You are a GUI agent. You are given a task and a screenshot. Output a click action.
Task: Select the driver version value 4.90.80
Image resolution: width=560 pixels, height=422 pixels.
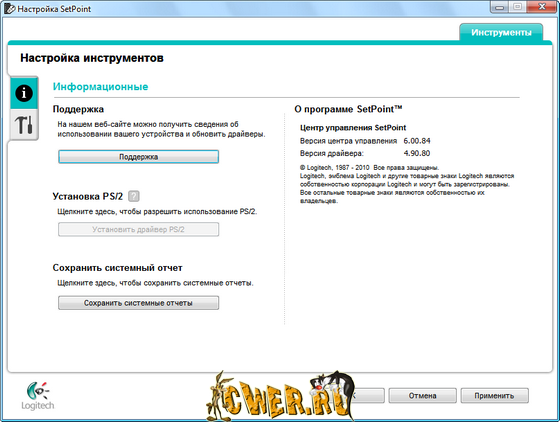(x=417, y=153)
